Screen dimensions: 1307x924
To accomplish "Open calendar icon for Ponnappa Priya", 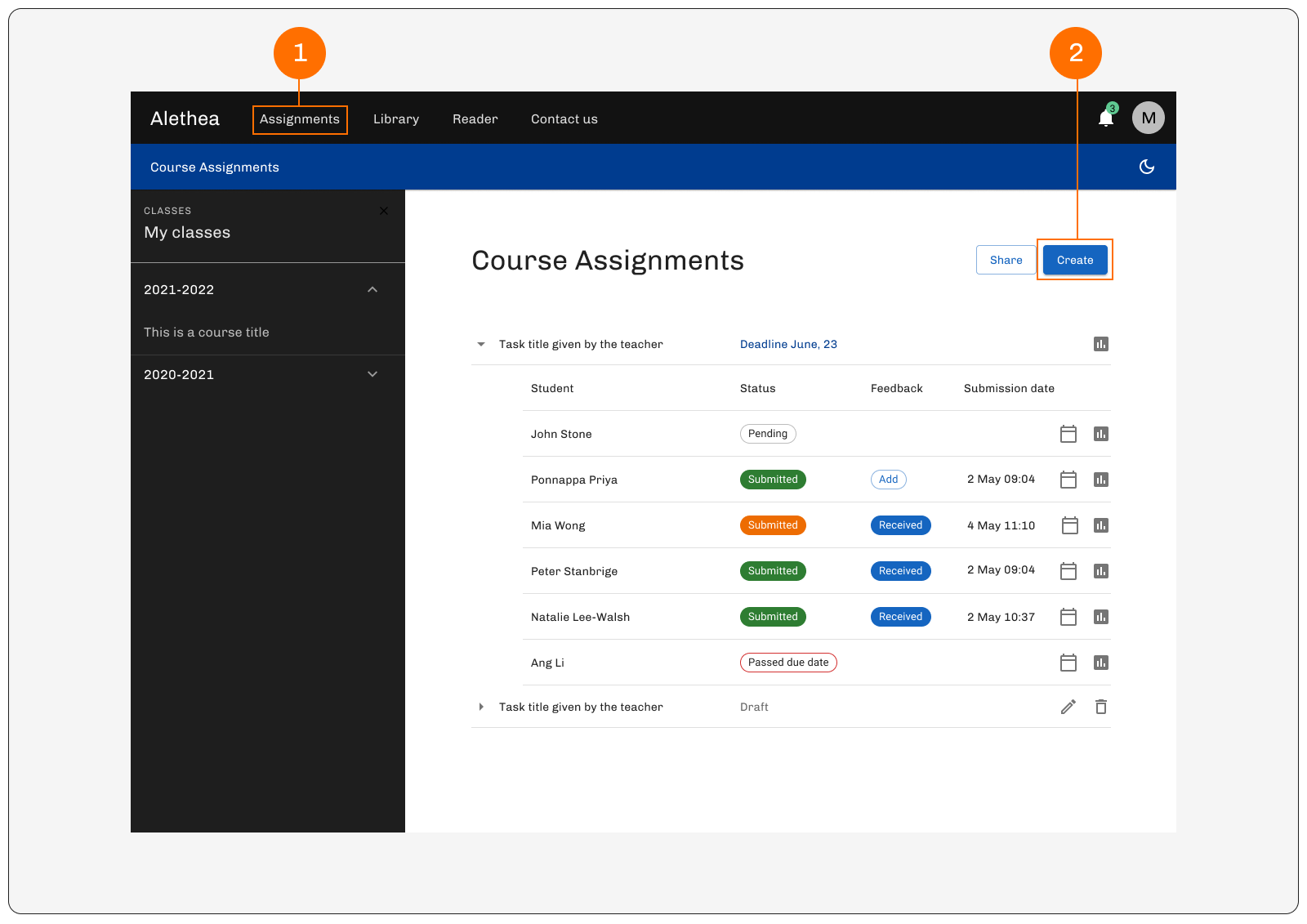I will [1068, 480].
